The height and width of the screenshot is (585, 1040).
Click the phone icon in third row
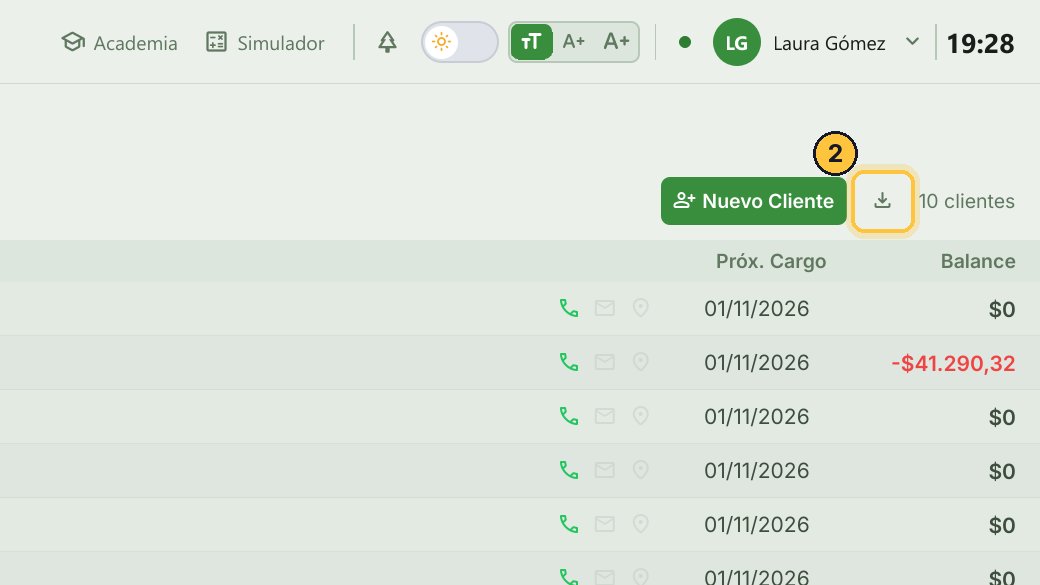tap(569, 417)
